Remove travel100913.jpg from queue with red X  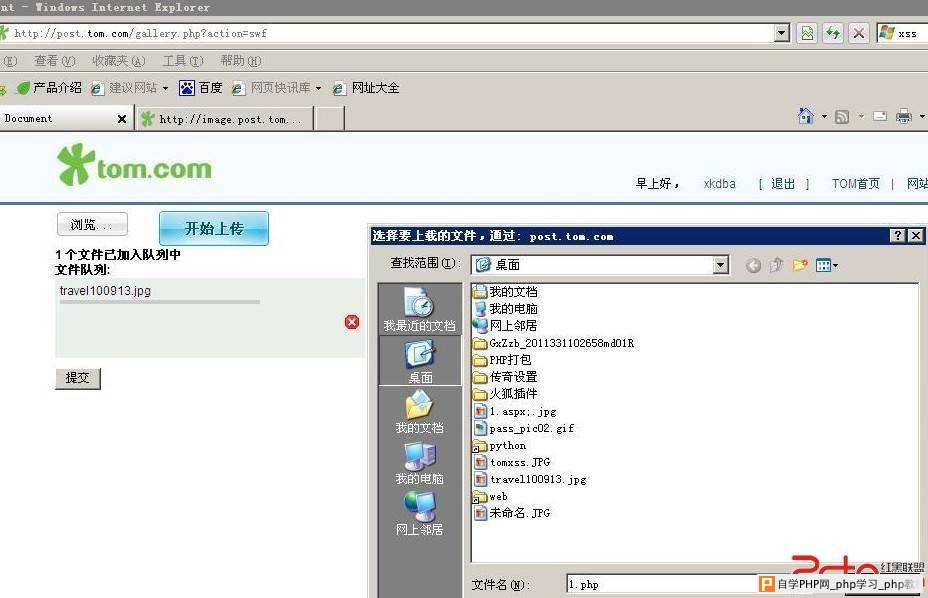(352, 321)
